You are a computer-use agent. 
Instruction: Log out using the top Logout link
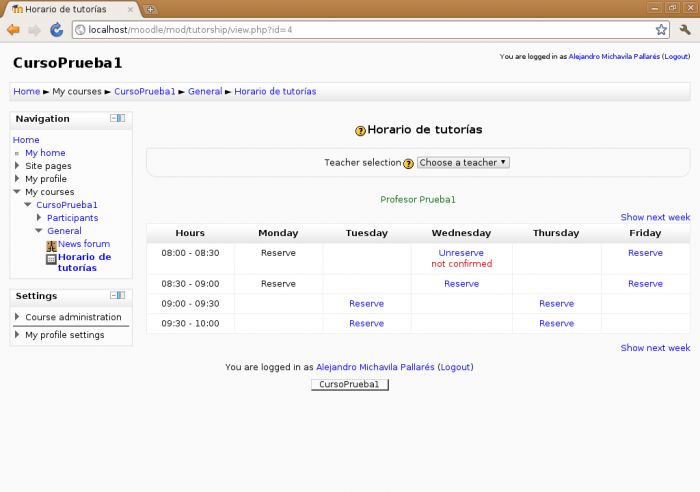[x=676, y=56]
